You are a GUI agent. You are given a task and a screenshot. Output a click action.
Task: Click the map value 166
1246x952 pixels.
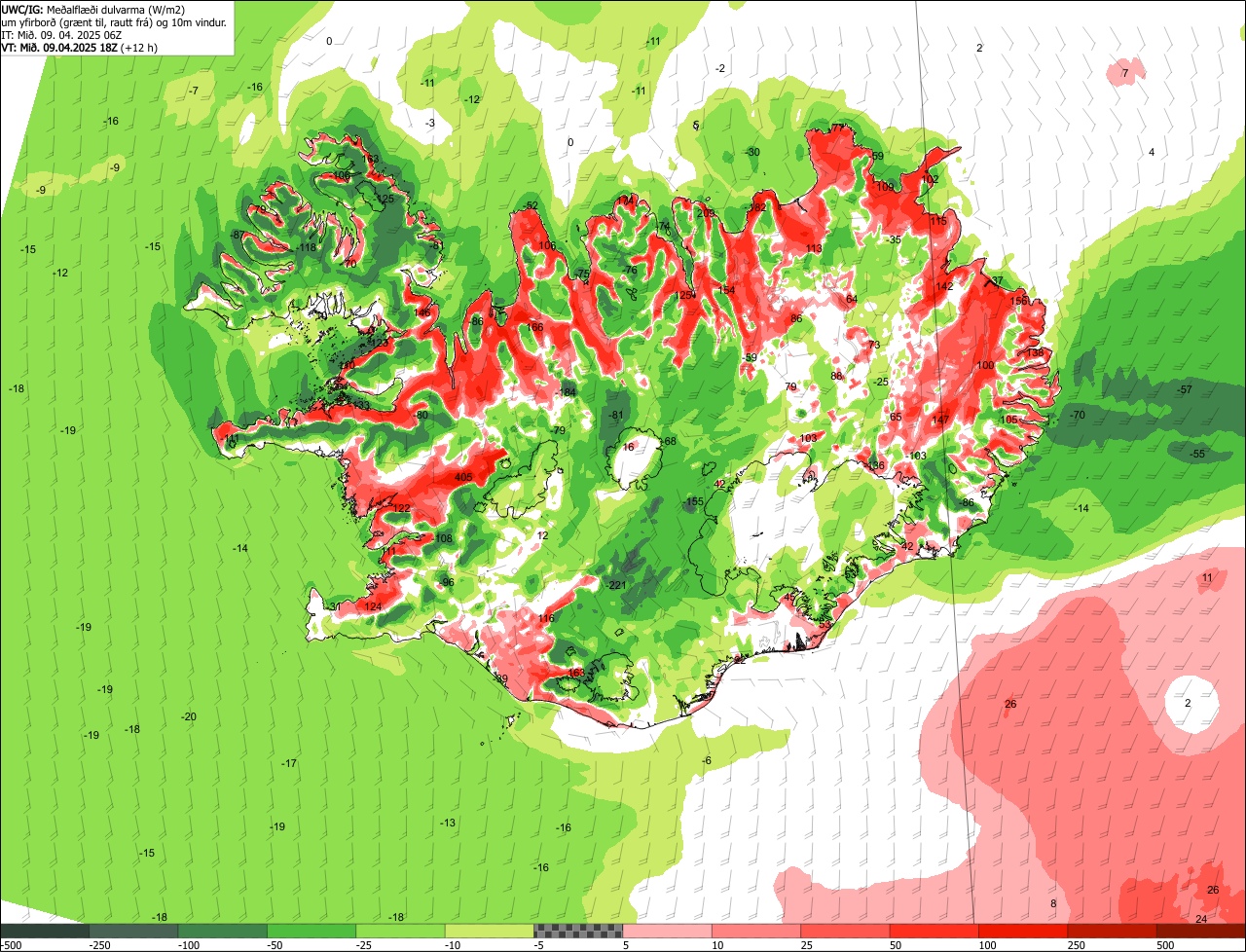(x=534, y=327)
